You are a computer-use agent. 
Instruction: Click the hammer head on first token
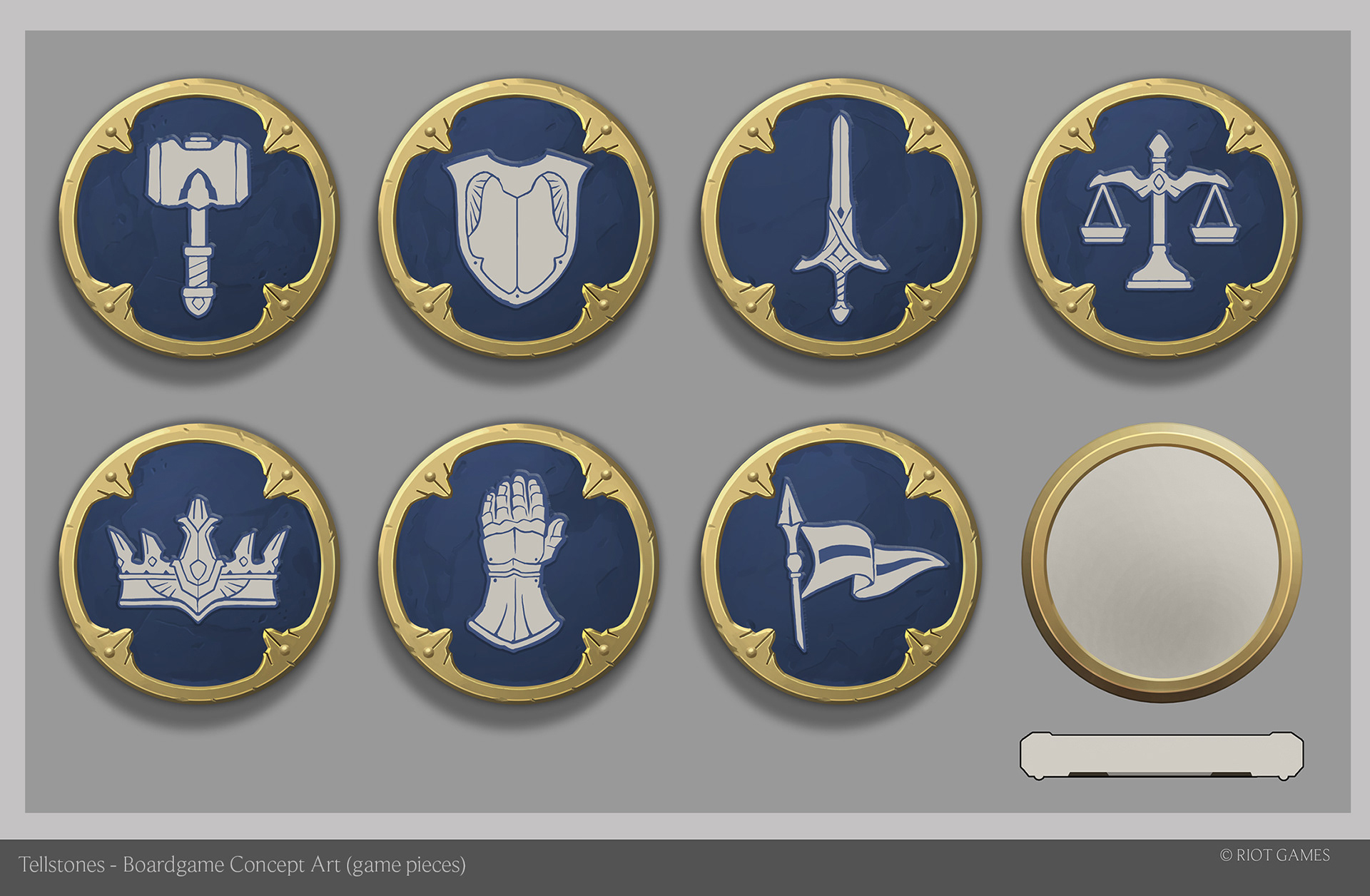pyautogui.click(x=198, y=170)
